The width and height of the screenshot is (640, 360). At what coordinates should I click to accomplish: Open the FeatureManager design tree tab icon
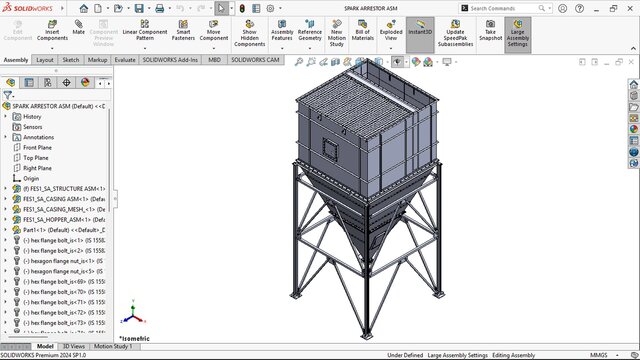[x=10, y=83]
